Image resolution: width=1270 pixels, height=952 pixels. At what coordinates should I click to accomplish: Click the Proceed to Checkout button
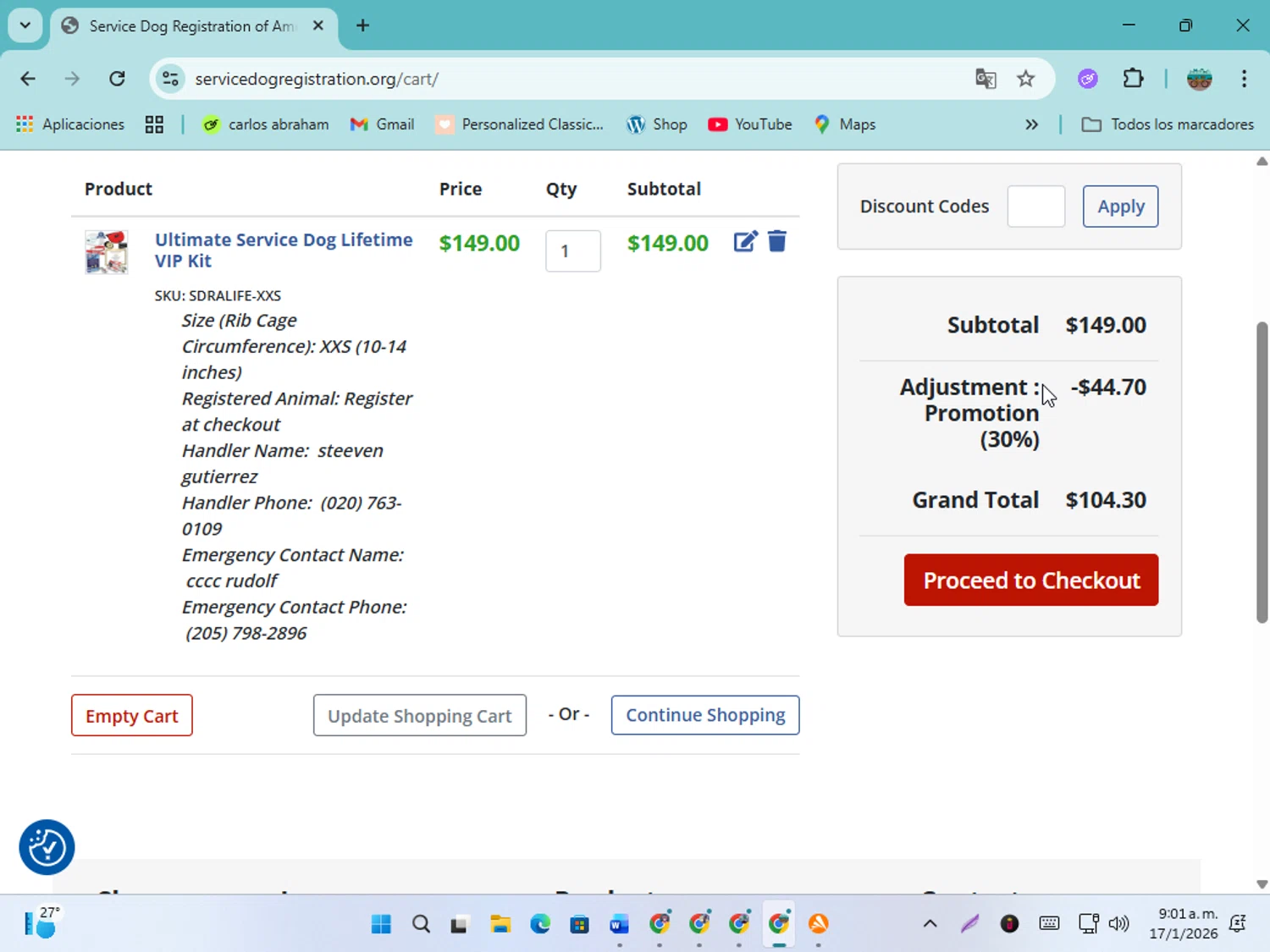1031,580
